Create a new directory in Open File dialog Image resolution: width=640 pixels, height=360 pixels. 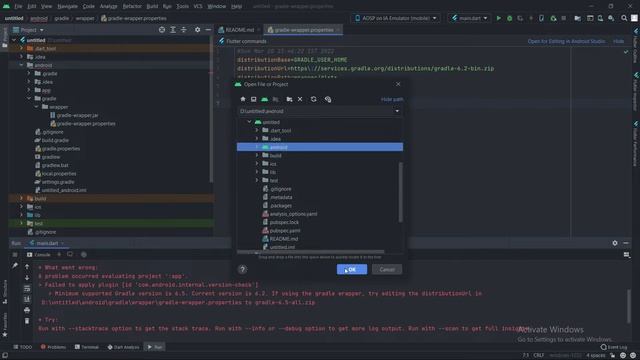(x=289, y=99)
